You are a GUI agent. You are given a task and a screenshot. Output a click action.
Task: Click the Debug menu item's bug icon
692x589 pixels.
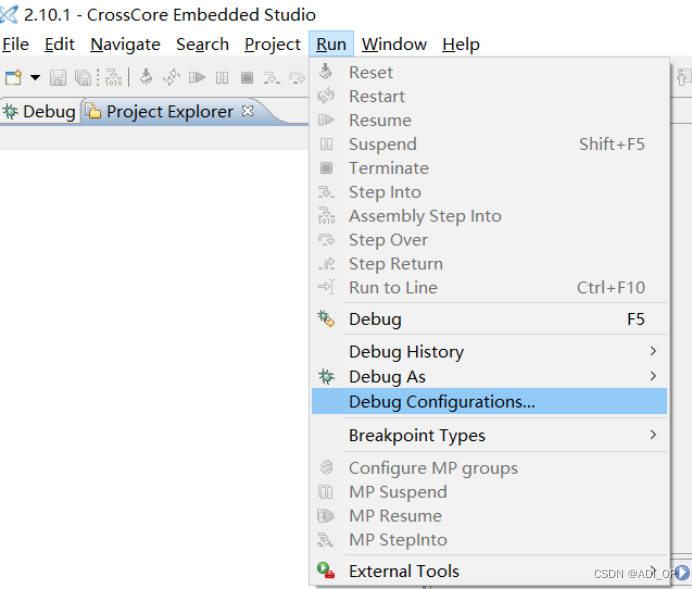(326, 319)
